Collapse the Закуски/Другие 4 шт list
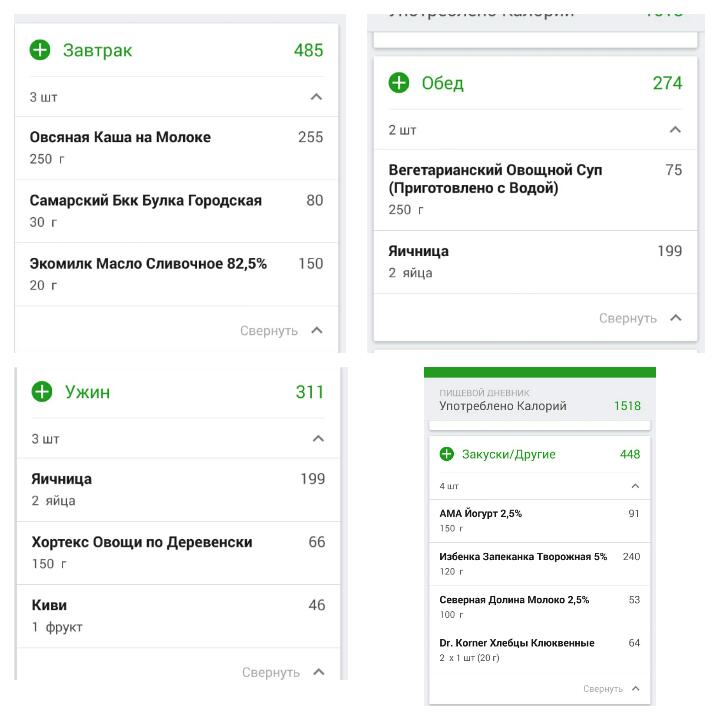Image resolution: width=720 pixels, height=720 pixels. (635, 486)
